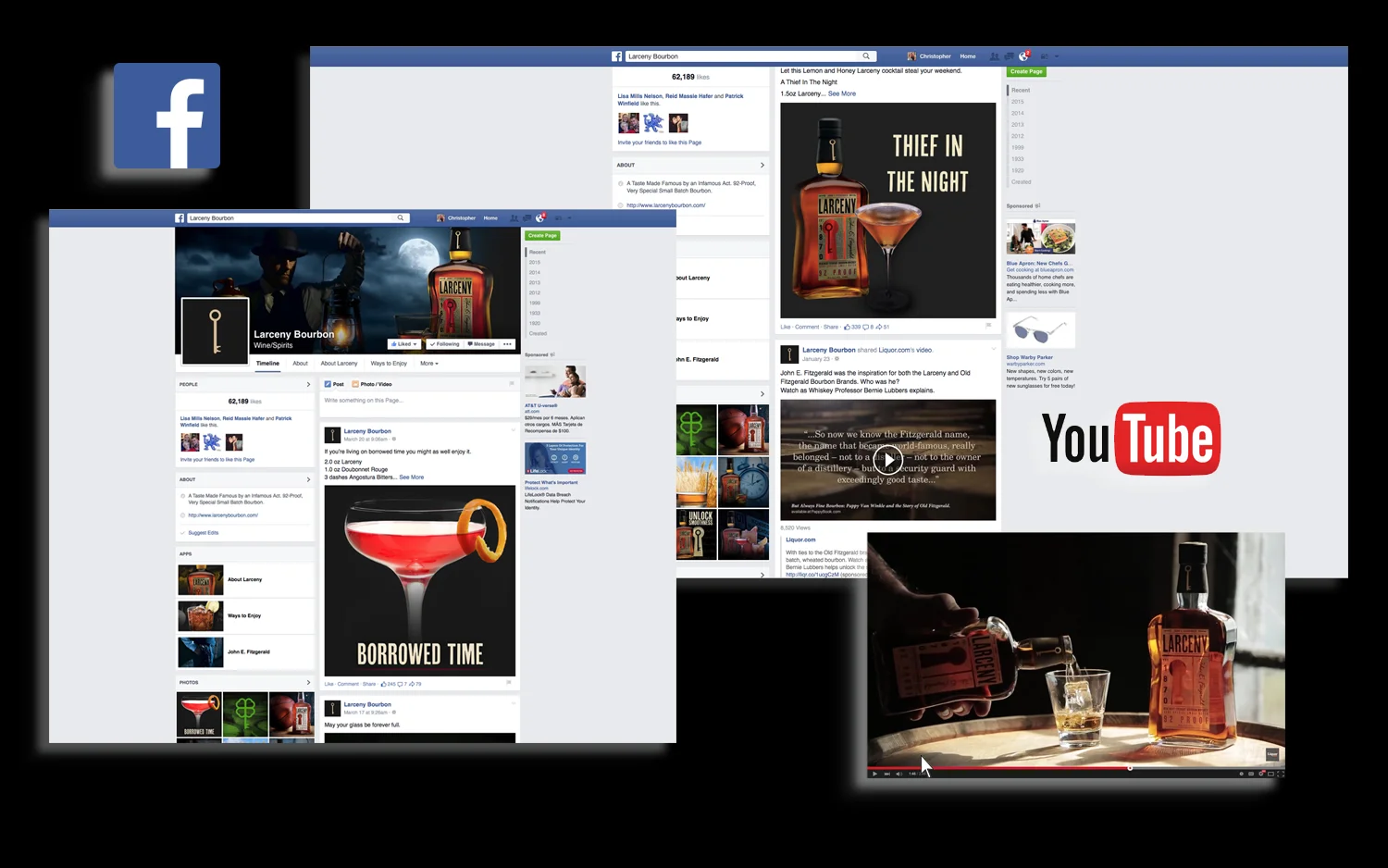Click the search magnifier in the rear Facebook window
The image size is (1388, 868).
point(866,56)
